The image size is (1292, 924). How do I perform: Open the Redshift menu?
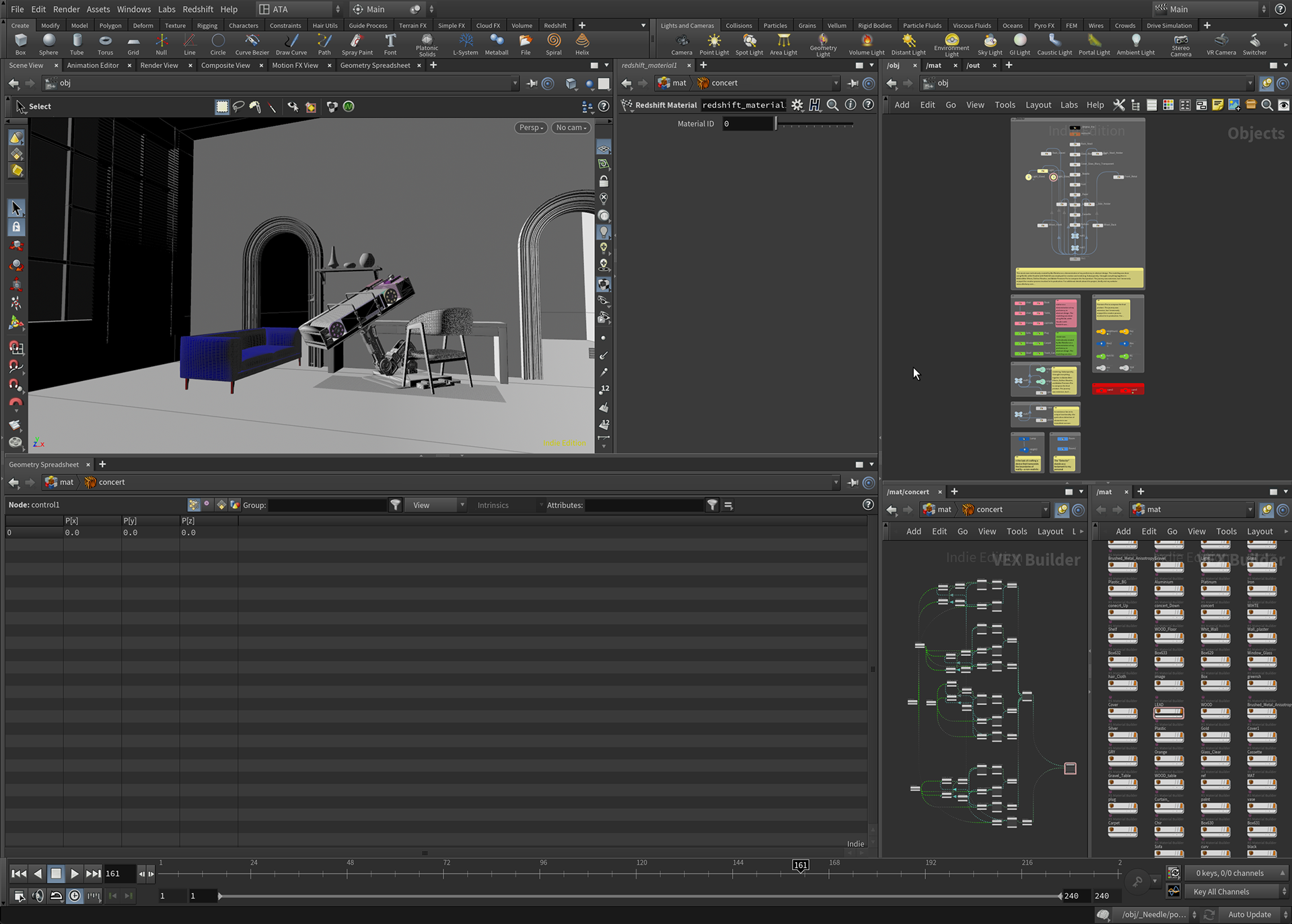click(x=197, y=9)
